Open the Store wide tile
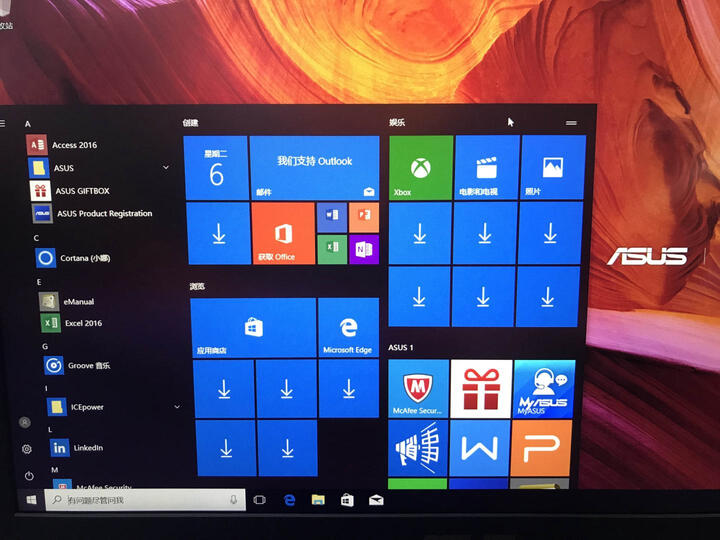This screenshot has height=540, width=720. (x=253, y=327)
